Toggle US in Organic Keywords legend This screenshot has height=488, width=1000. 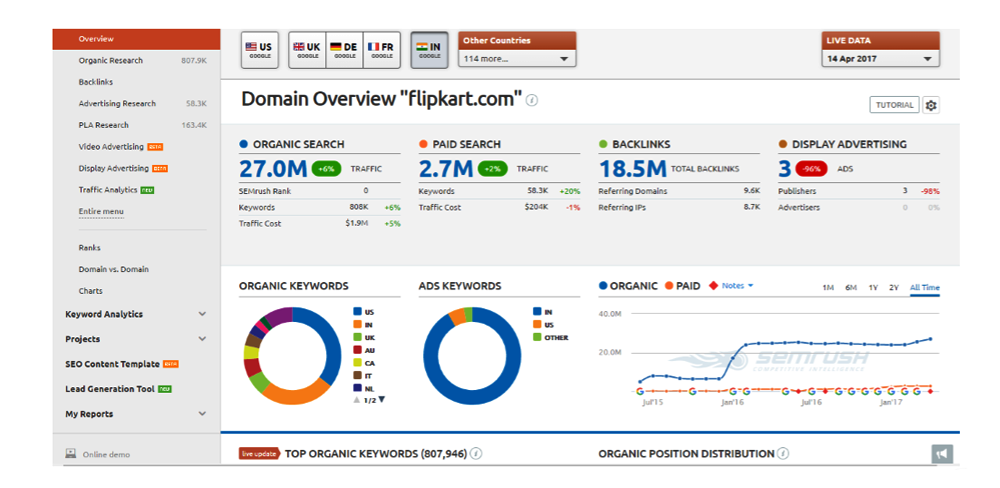364,312
